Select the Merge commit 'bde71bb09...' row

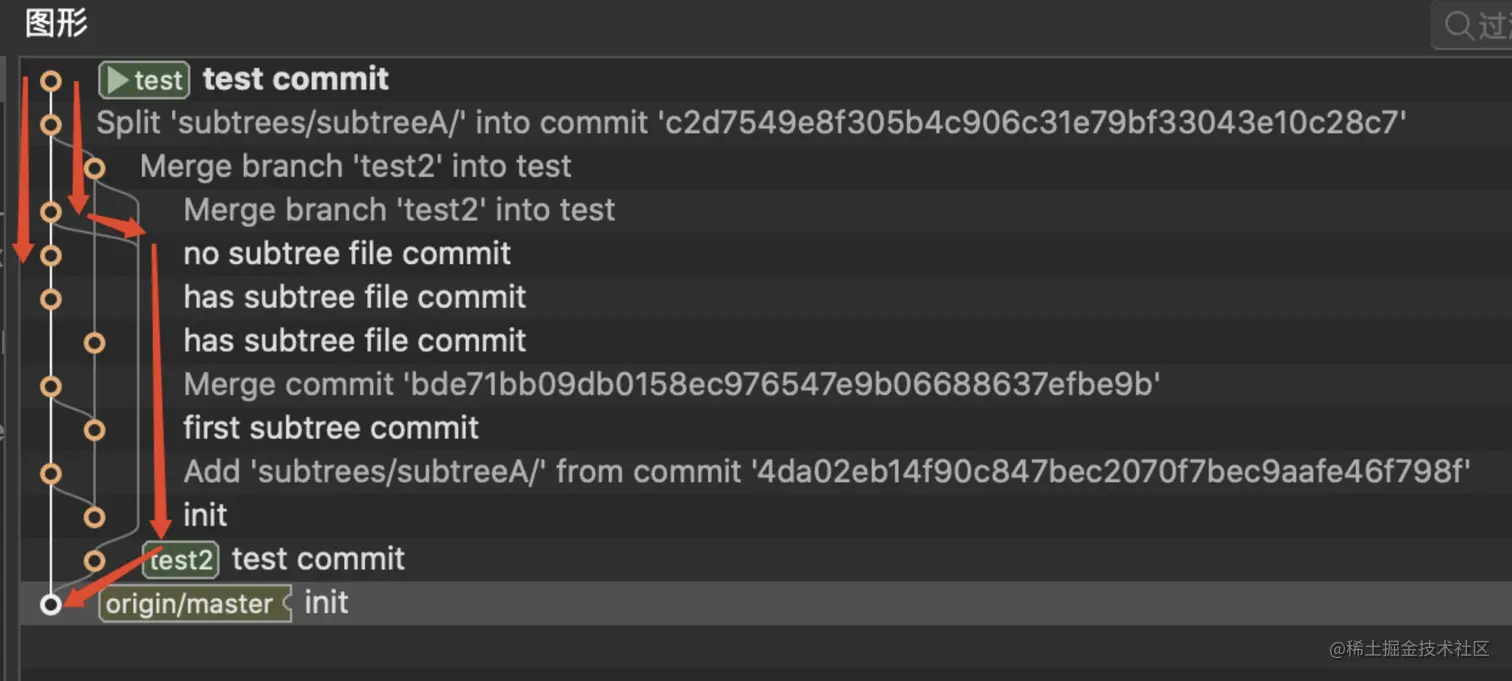[766, 384]
